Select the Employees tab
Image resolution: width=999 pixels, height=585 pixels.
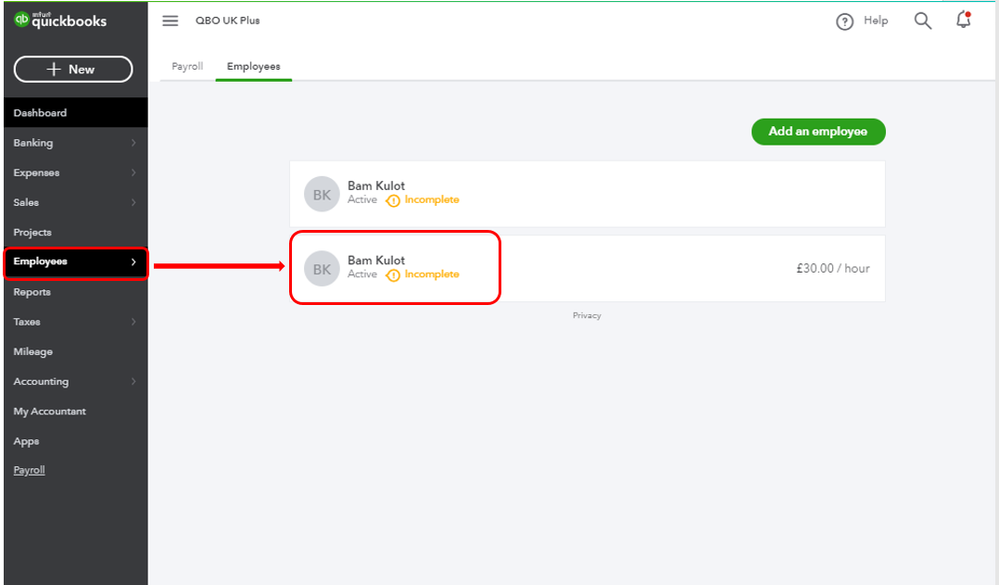click(x=253, y=67)
